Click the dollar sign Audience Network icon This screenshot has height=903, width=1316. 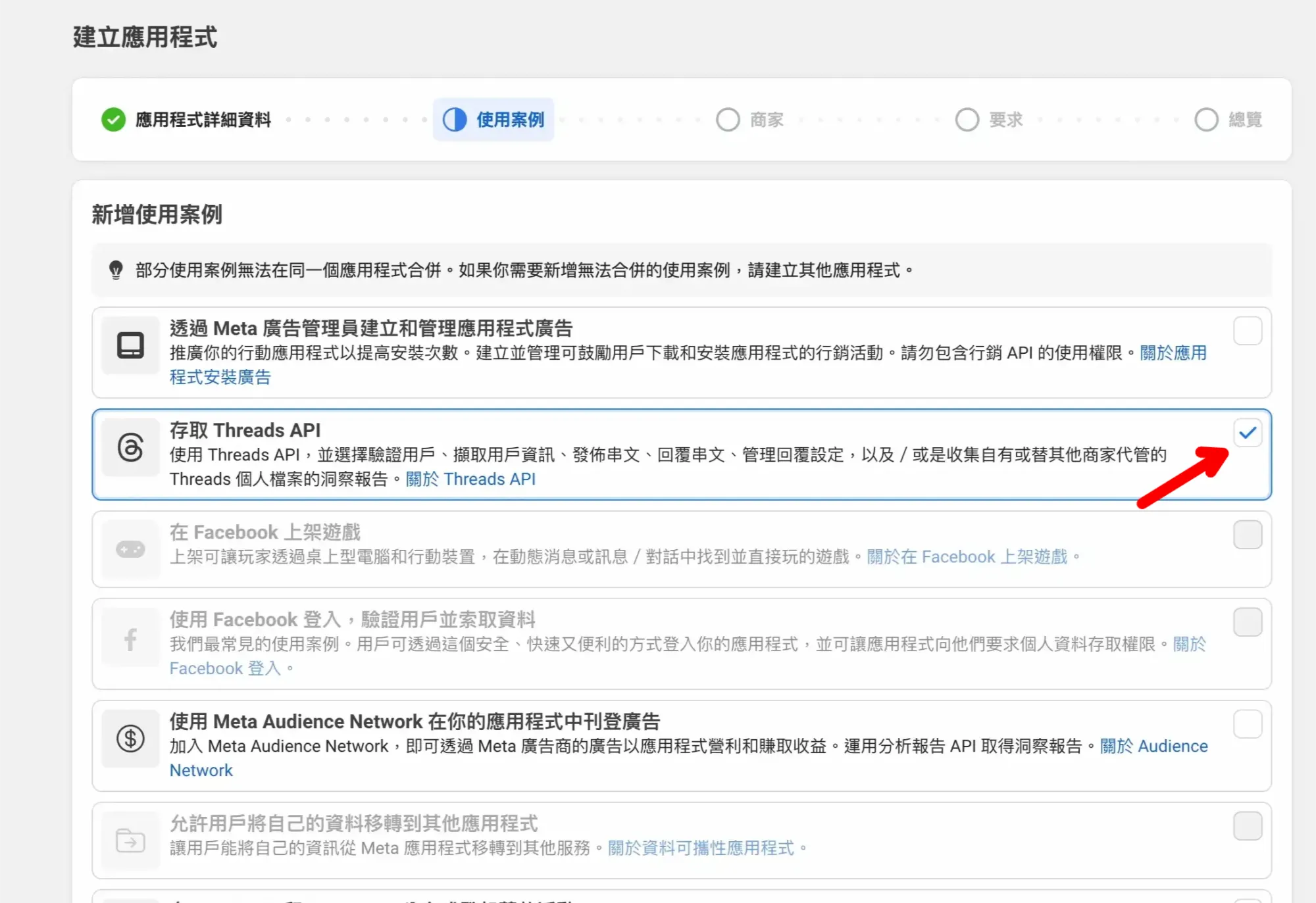(x=130, y=739)
